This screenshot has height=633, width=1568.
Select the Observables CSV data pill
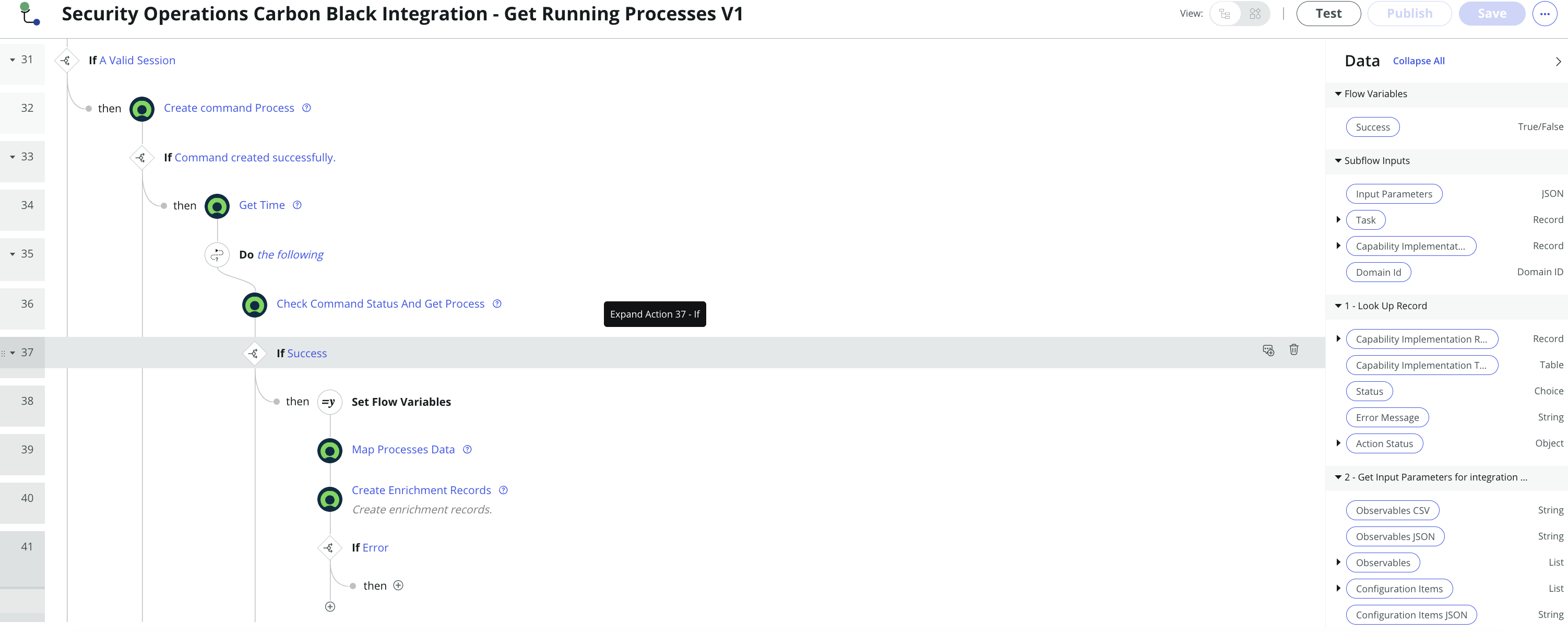[x=1392, y=511]
